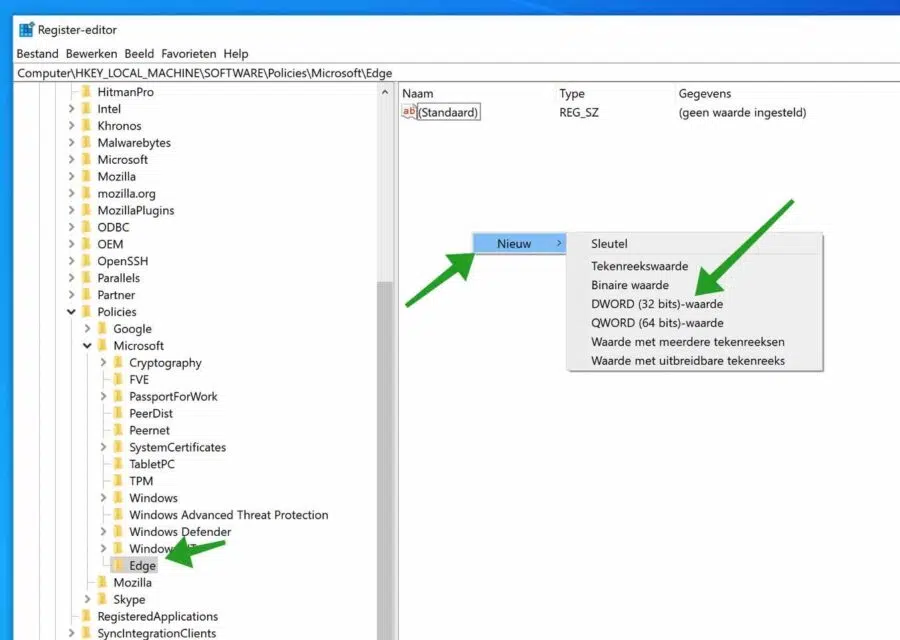
Task: Click the Partner folder icon
Action: [x=87, y=295]
